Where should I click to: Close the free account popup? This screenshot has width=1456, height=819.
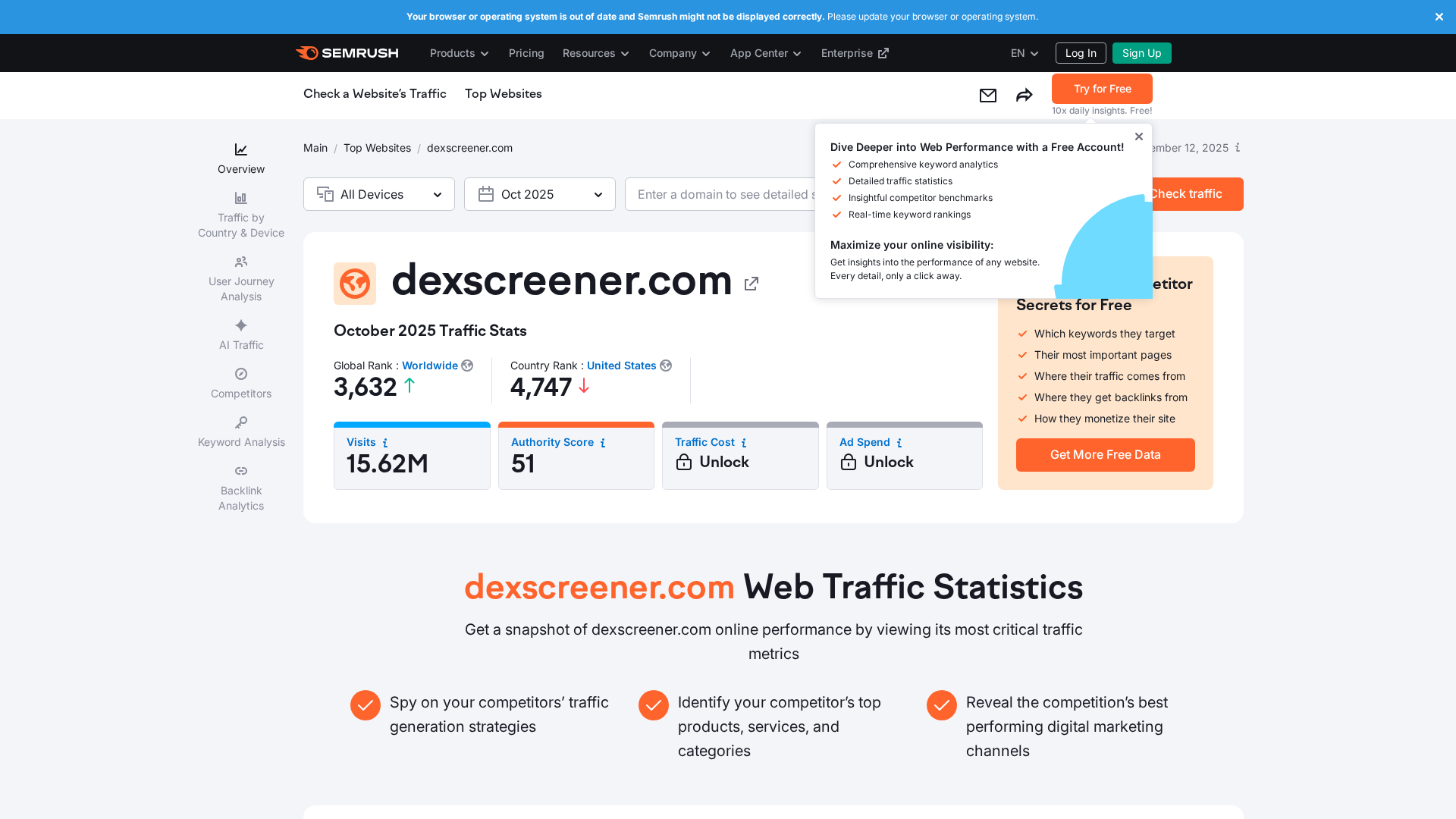click(1138, 136)
